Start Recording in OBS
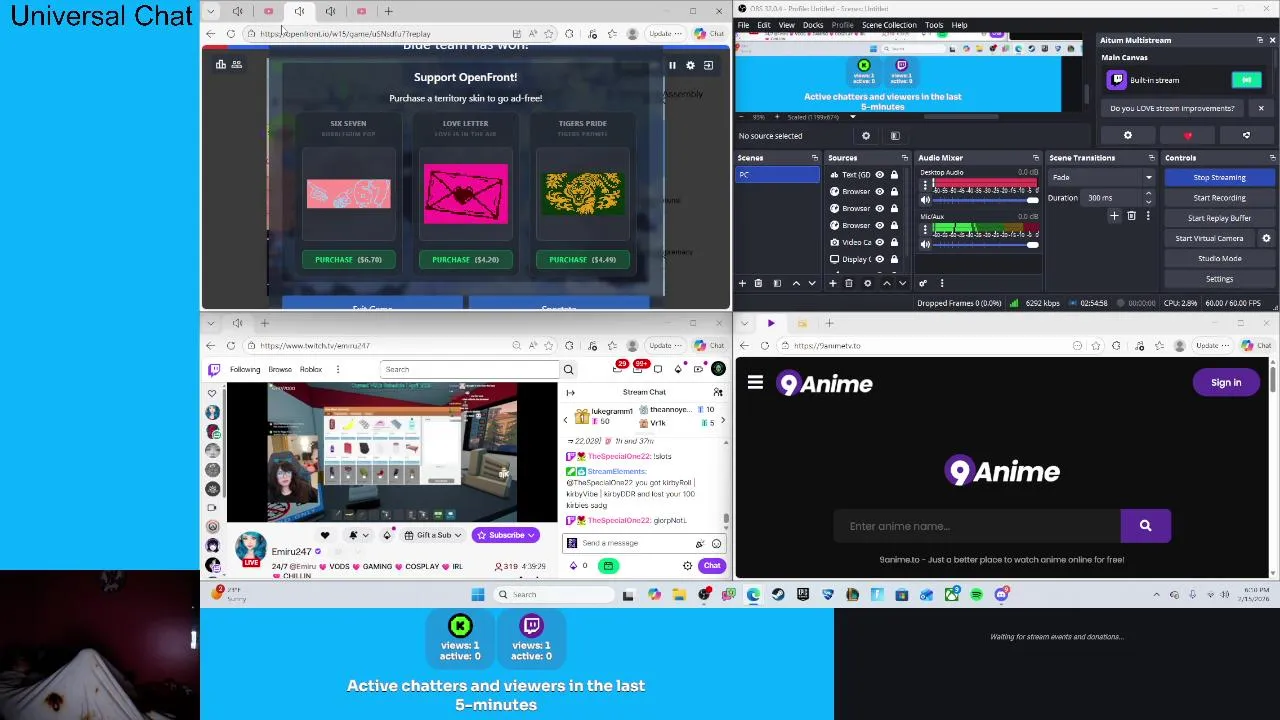This screenshot has width=1280, height=720. 1219,198
